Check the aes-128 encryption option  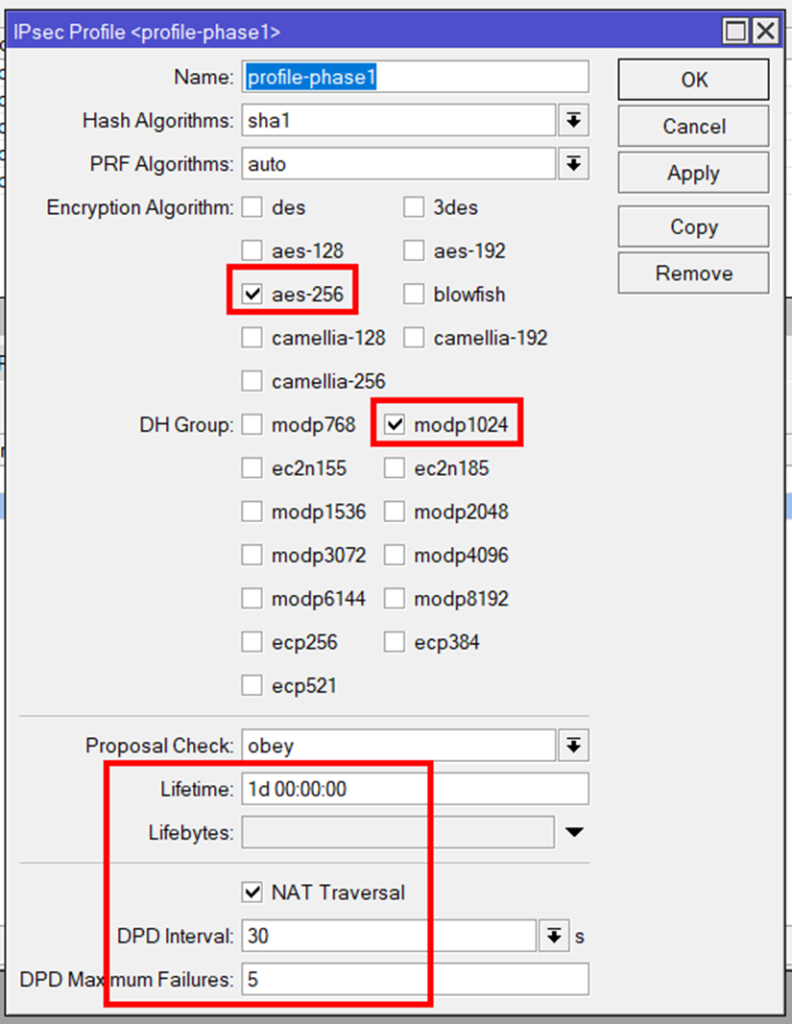[x=252, y=251]
